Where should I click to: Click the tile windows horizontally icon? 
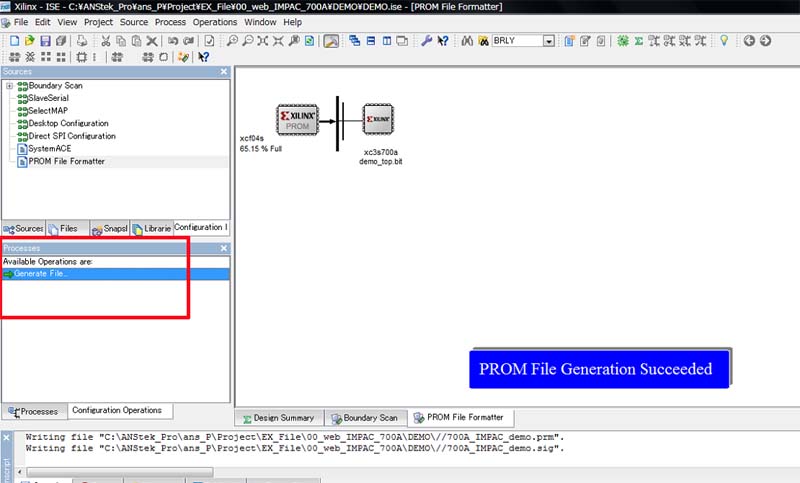coord(371,41)
